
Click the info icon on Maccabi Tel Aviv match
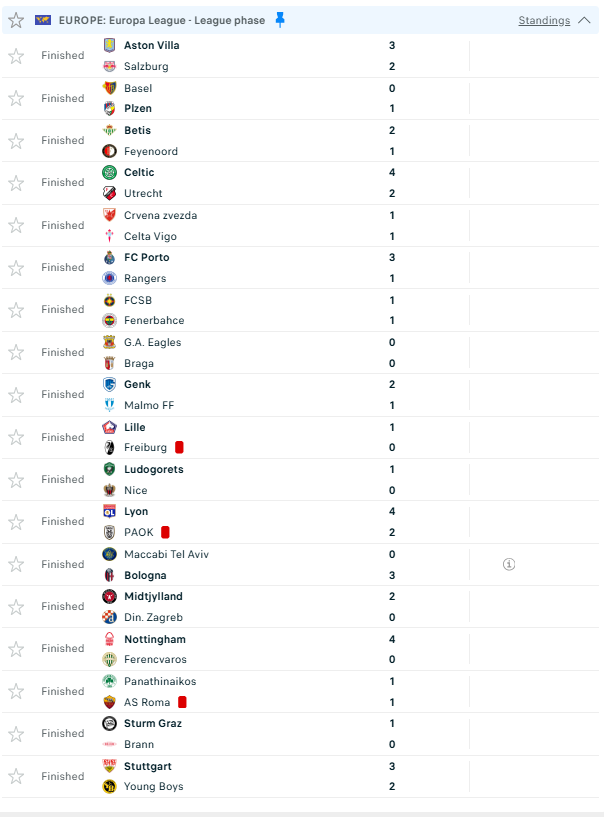point(508,564)
